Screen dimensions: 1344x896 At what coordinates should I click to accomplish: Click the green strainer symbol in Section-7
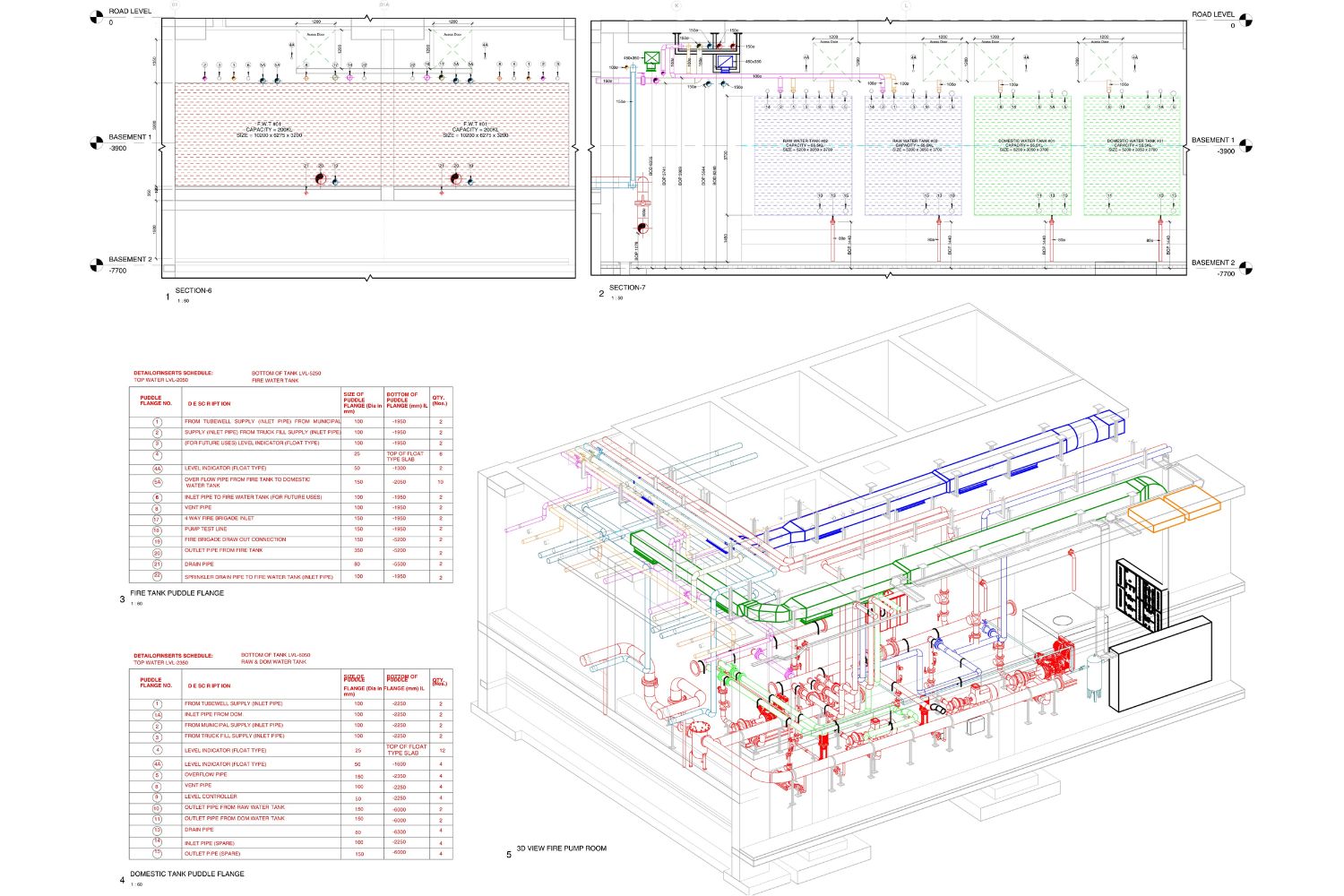[x=652, y=57]
